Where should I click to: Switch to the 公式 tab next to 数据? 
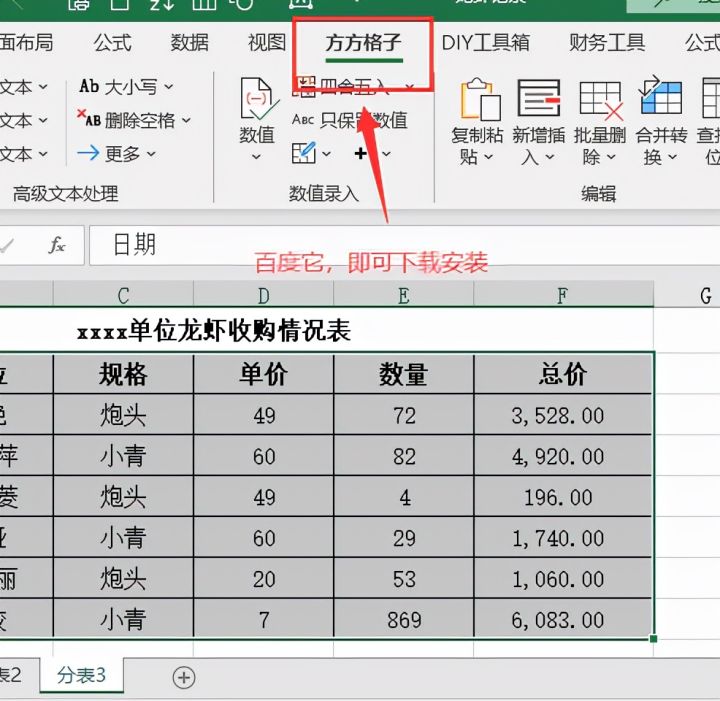tap(112, 43)
